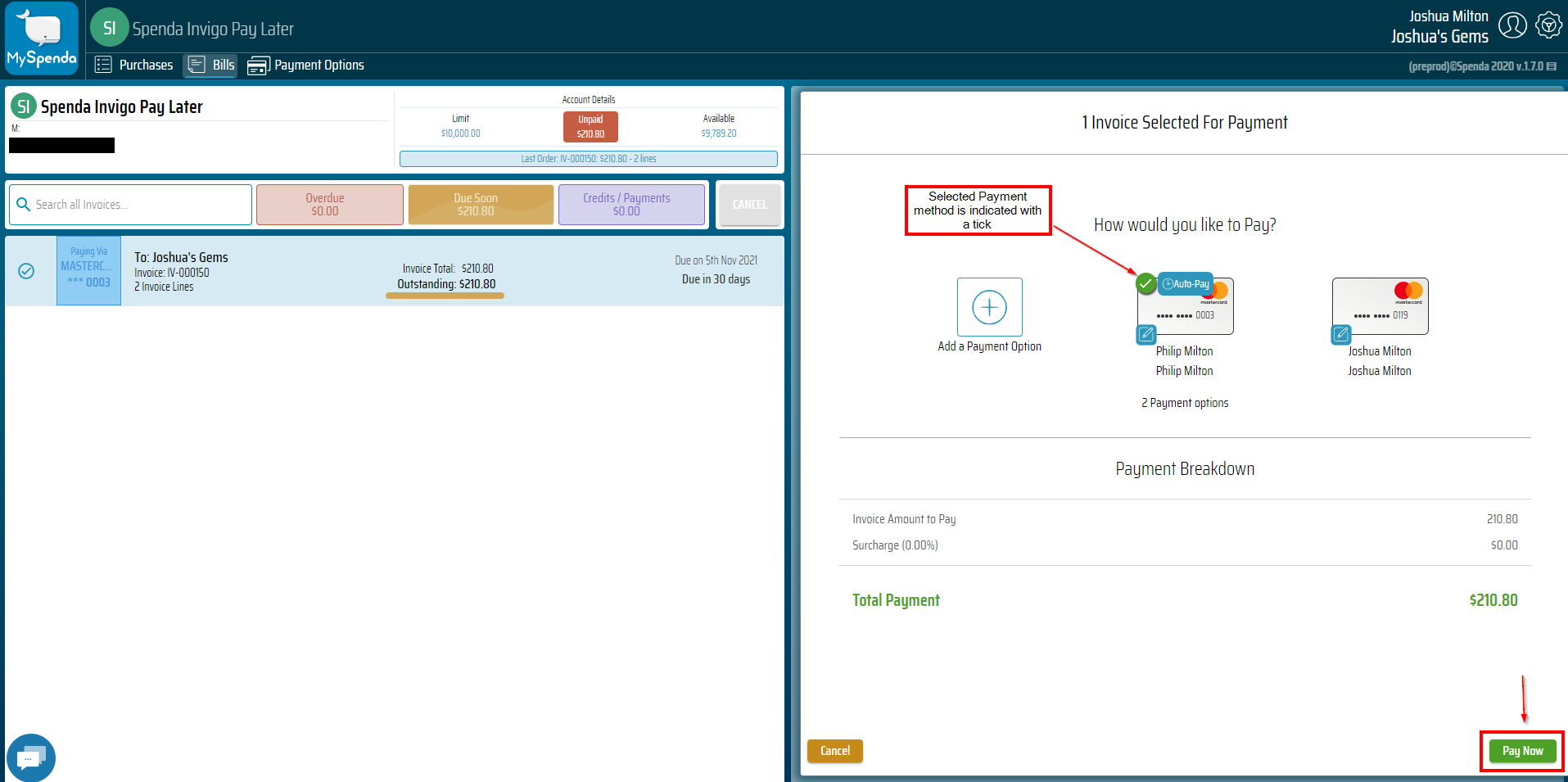1568x782 pixels.
Task: Click the SI avatar beside supplier name
Action: click(24, 106)
